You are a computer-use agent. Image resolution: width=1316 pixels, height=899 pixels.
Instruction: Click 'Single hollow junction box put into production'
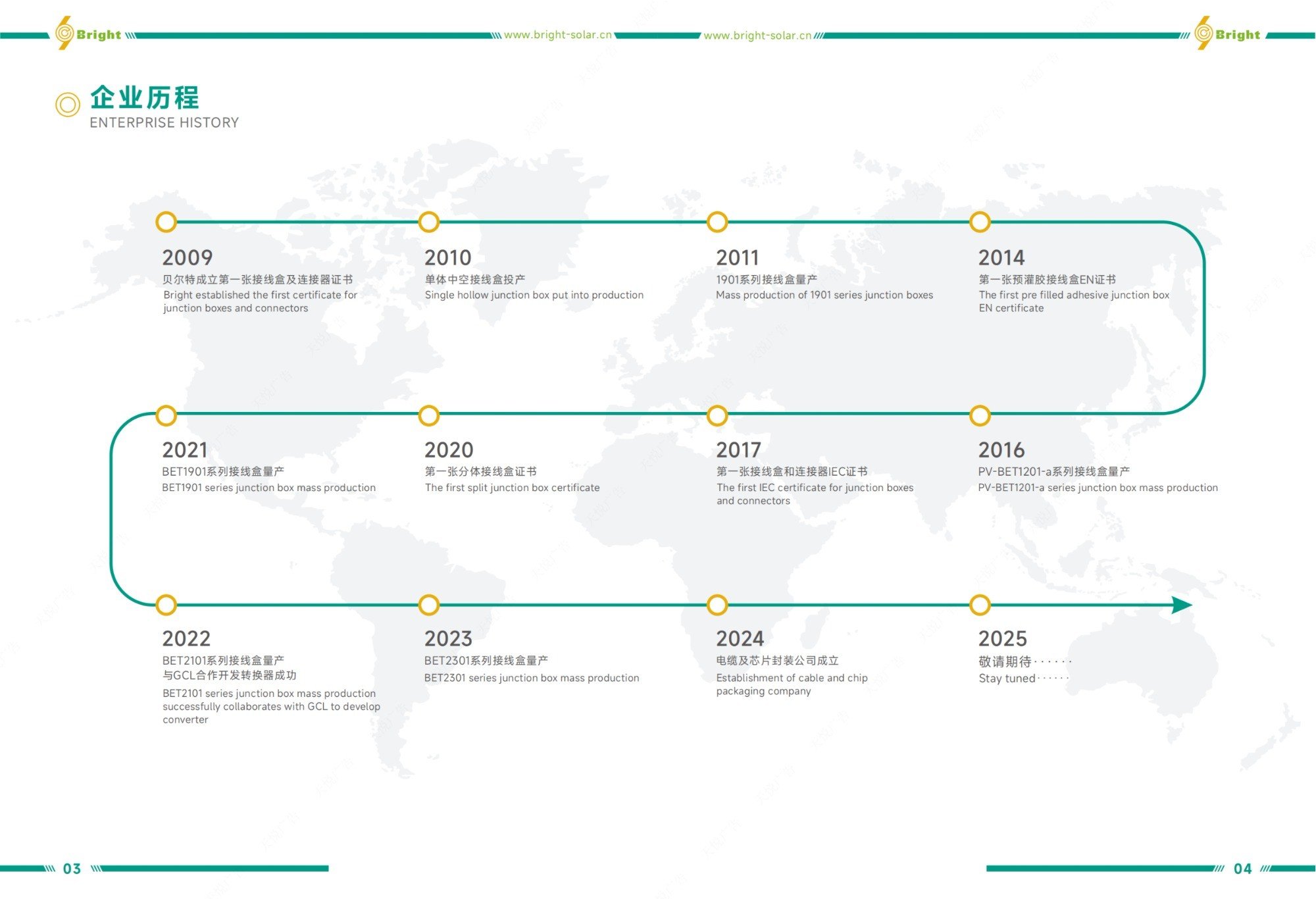[534, 295]
